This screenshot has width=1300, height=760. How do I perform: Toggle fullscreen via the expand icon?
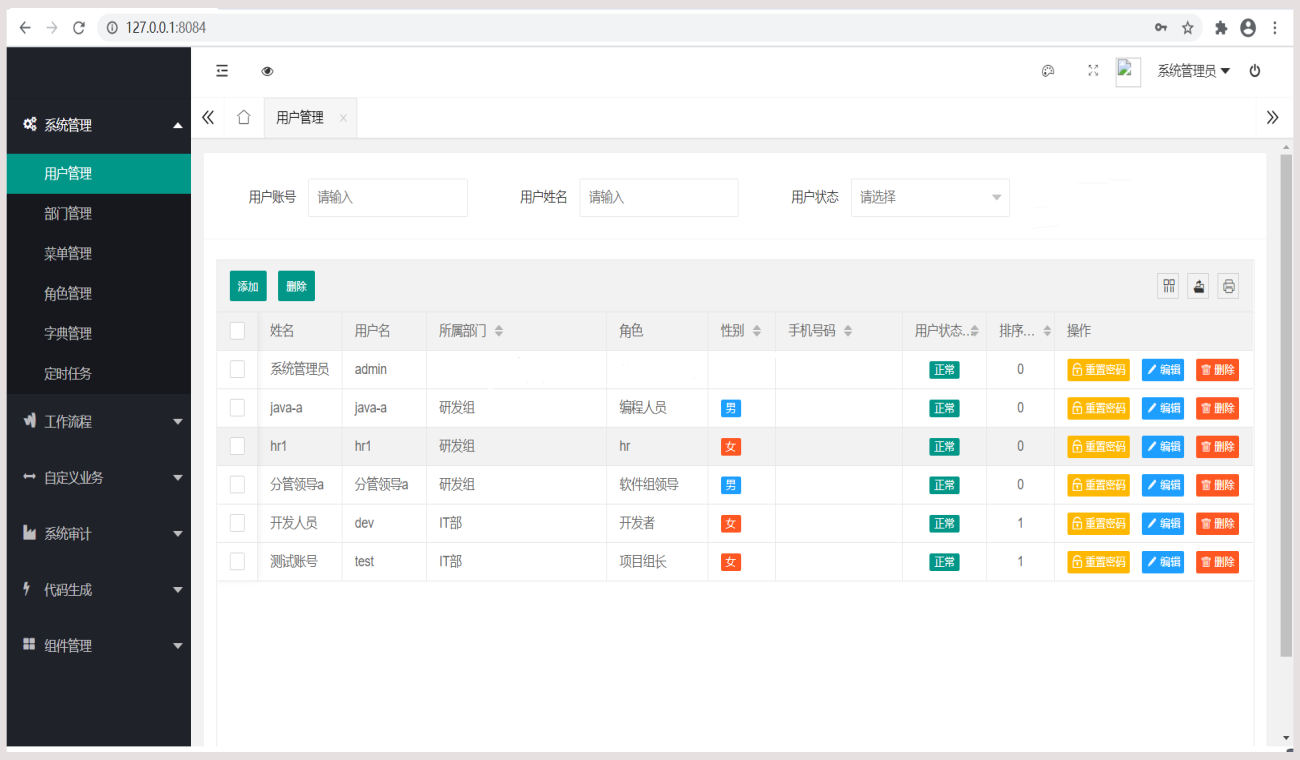(1093, 71)
